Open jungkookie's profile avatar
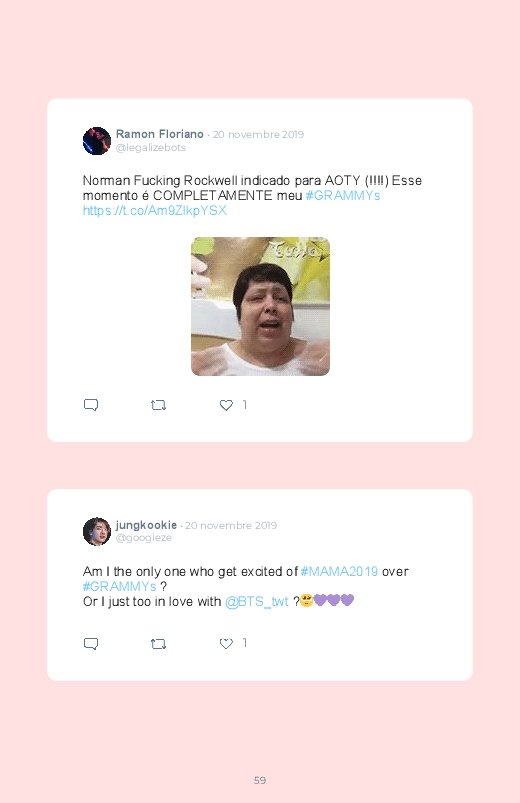This screenshot has width=520, height=803. tap(97, 532)
